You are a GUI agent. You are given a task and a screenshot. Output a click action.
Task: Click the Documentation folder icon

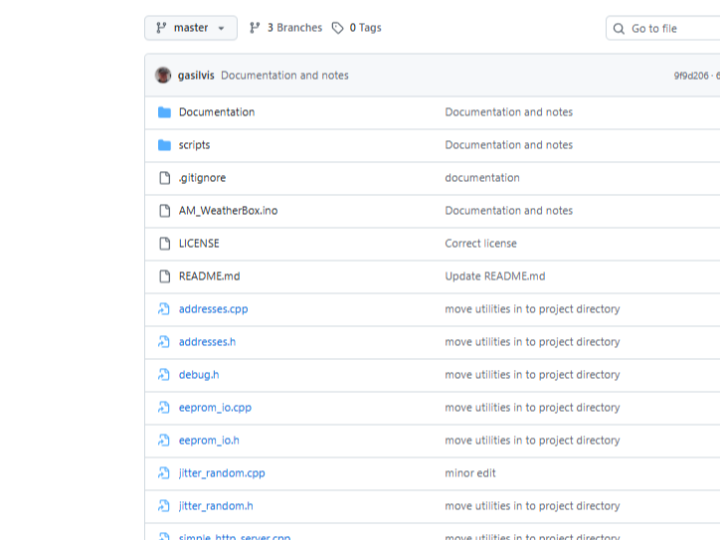click(164, 112)
